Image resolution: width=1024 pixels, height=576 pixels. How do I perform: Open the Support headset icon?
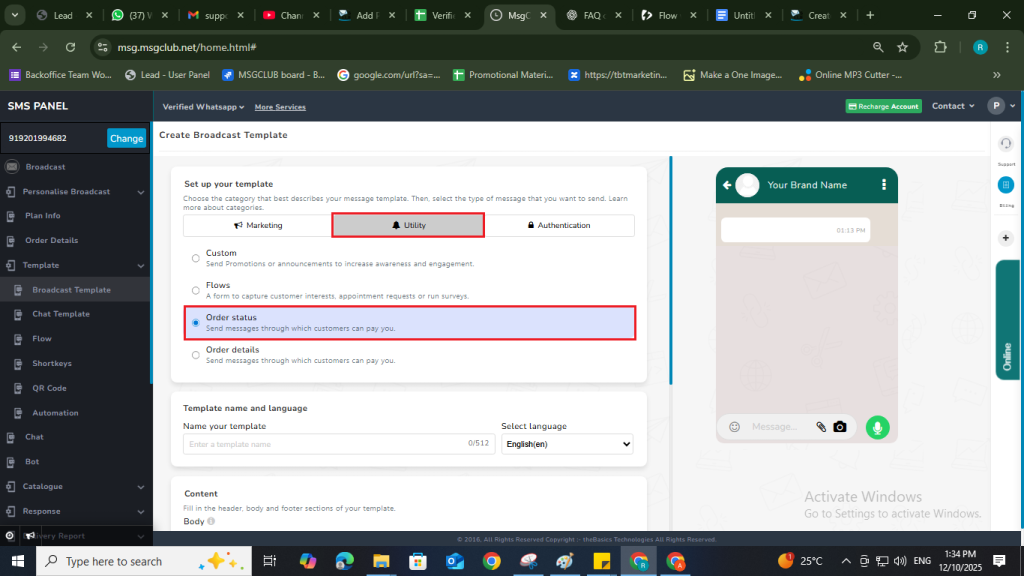1005,144
